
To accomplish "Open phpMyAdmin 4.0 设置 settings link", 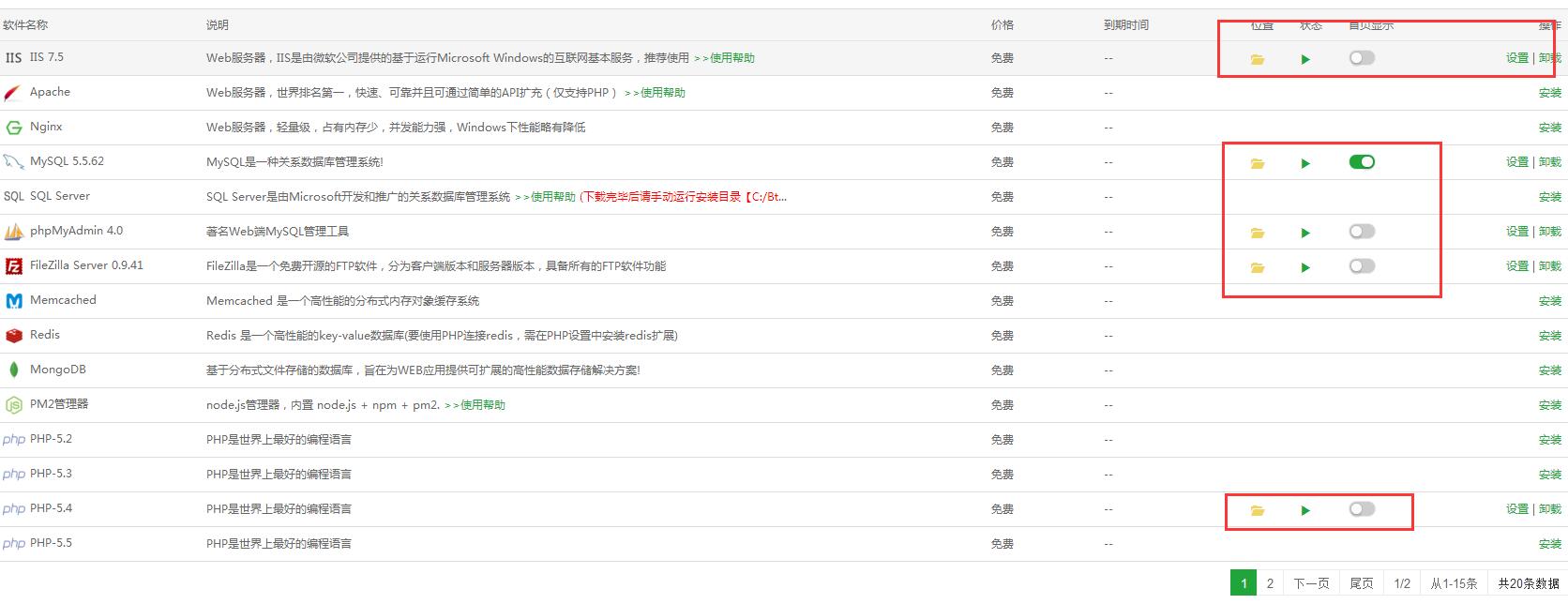I will point(1517,232).
